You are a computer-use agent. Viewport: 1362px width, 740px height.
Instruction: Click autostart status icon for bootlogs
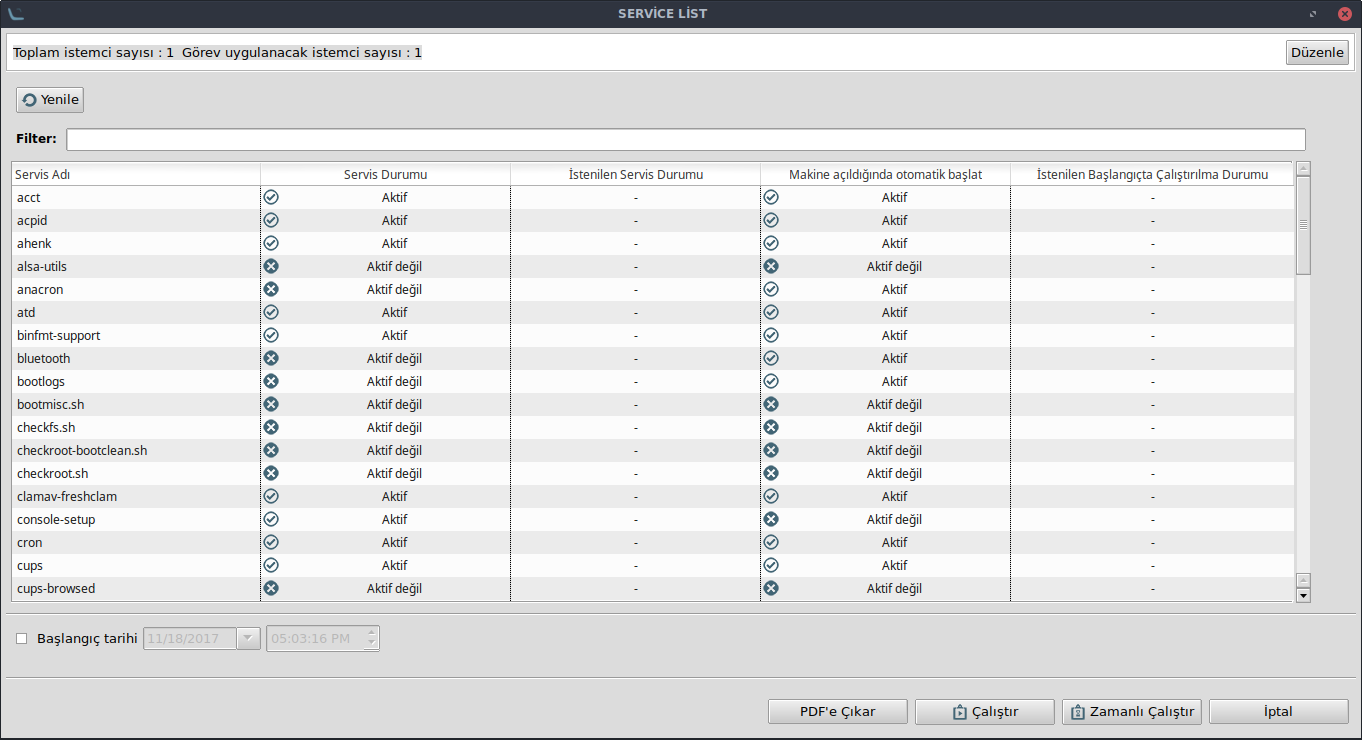point(771,381)
